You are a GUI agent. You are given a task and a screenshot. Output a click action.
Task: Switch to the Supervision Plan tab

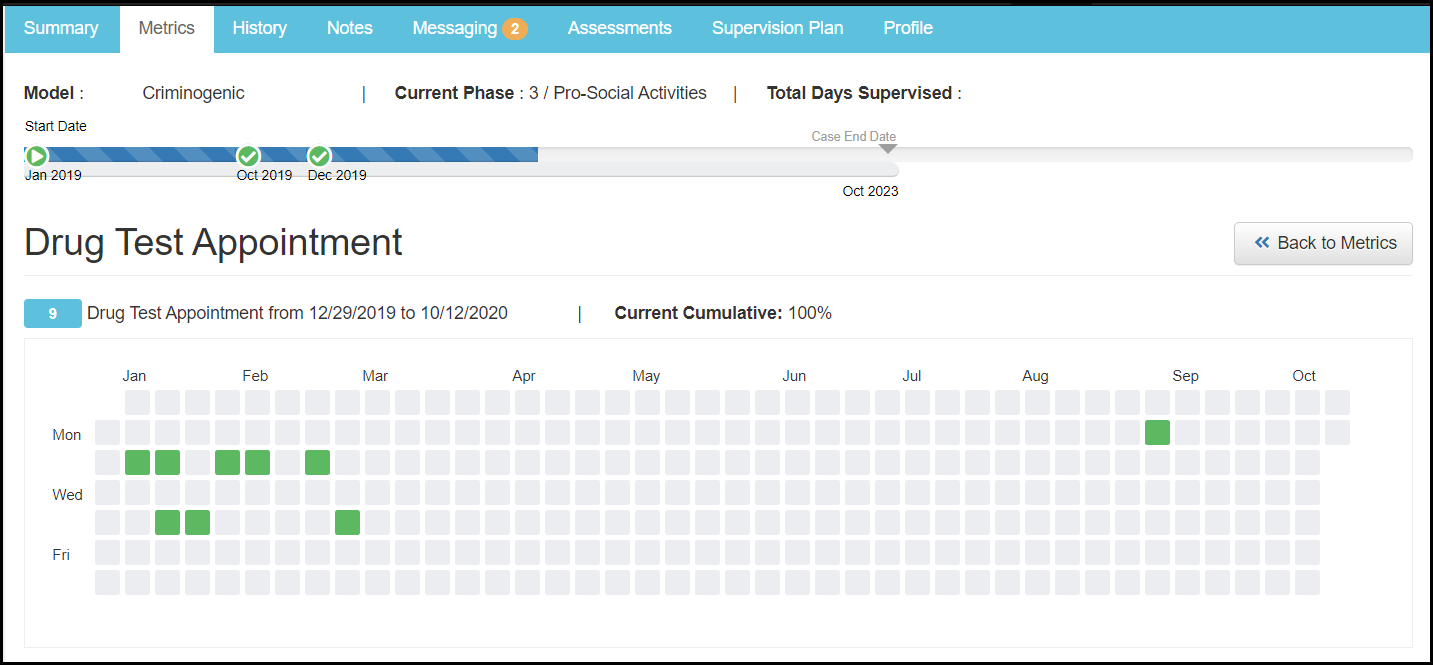[x=777, y=28]
